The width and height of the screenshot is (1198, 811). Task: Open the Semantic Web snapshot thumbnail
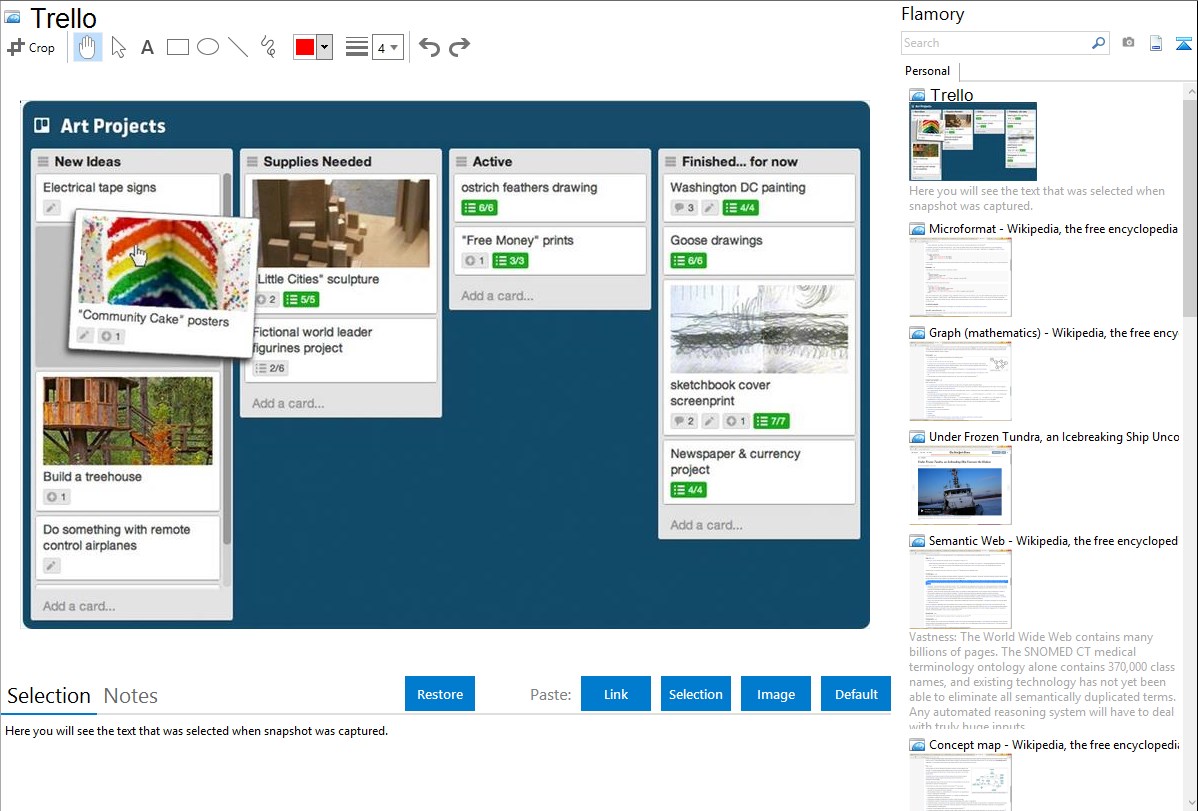(960, 589)
